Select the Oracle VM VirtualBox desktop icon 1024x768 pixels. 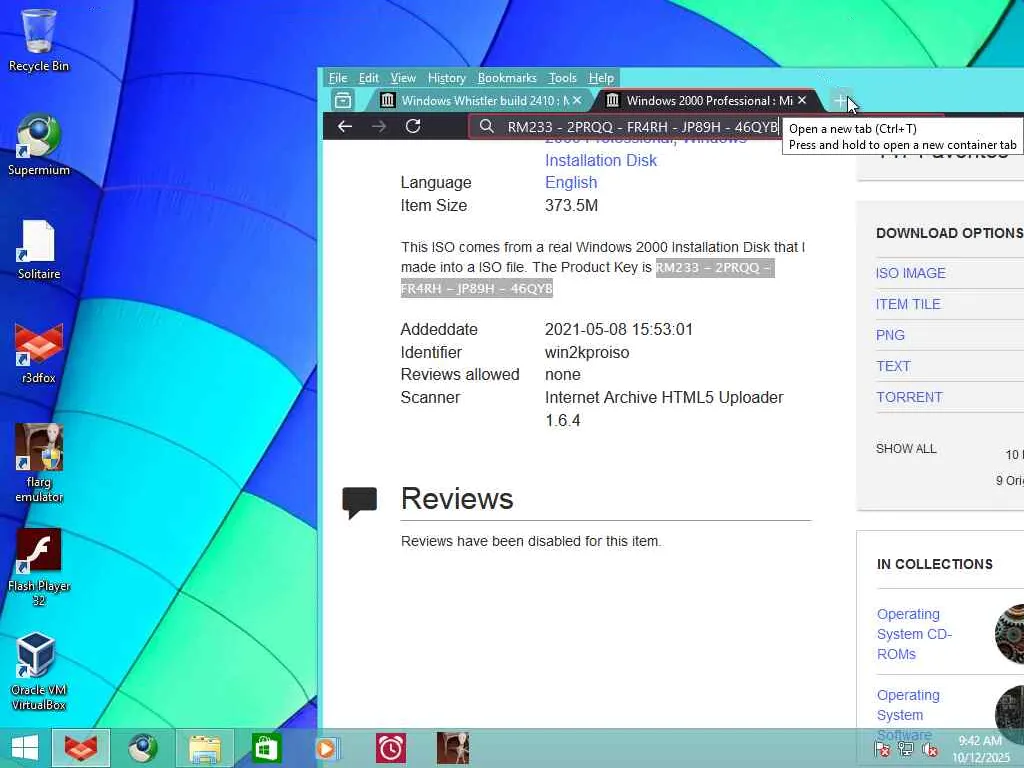(x=39, y=671)
